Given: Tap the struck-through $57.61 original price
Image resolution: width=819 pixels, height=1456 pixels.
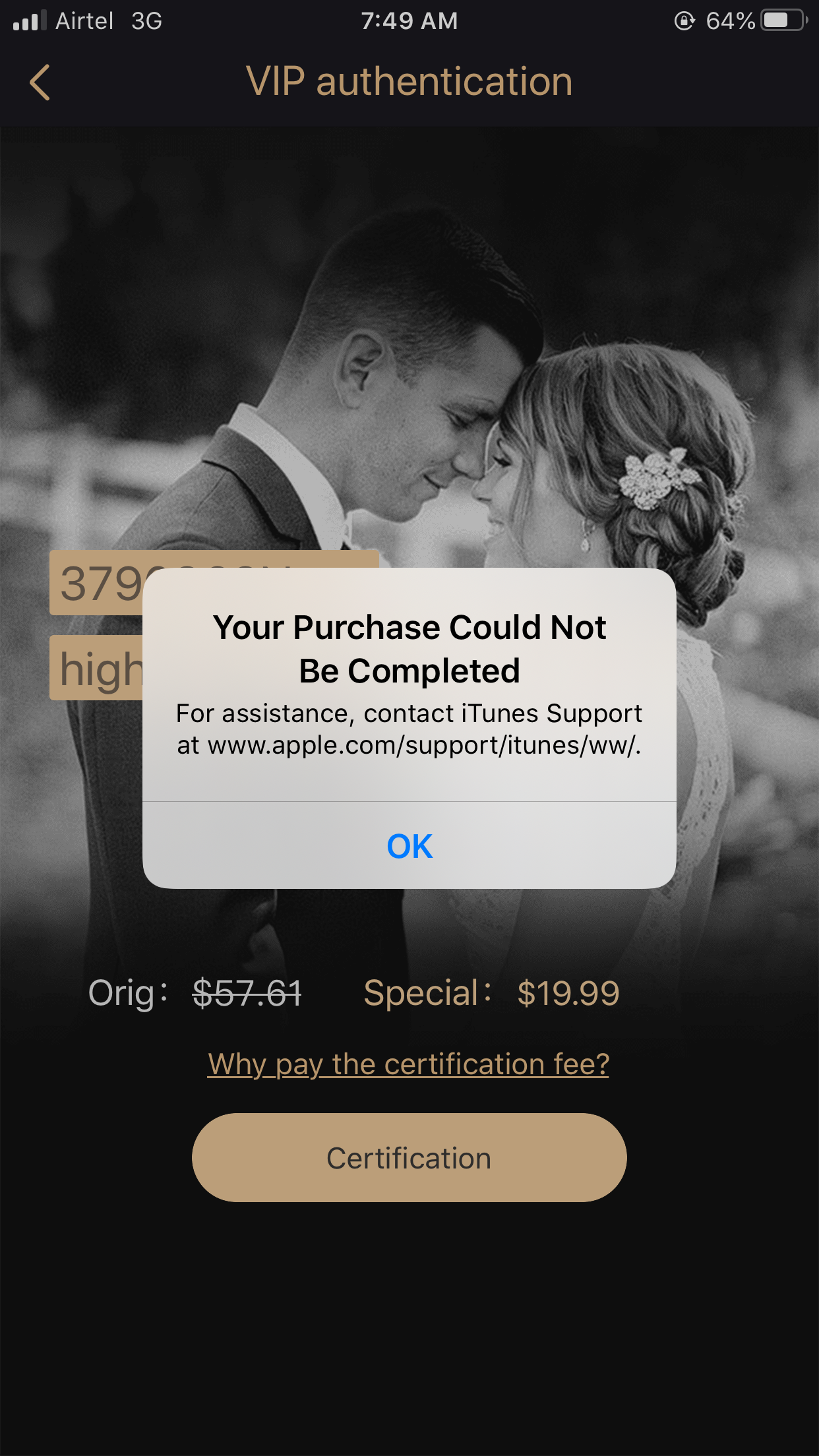Looking at the screenshot, I should [x=247, y=993].
